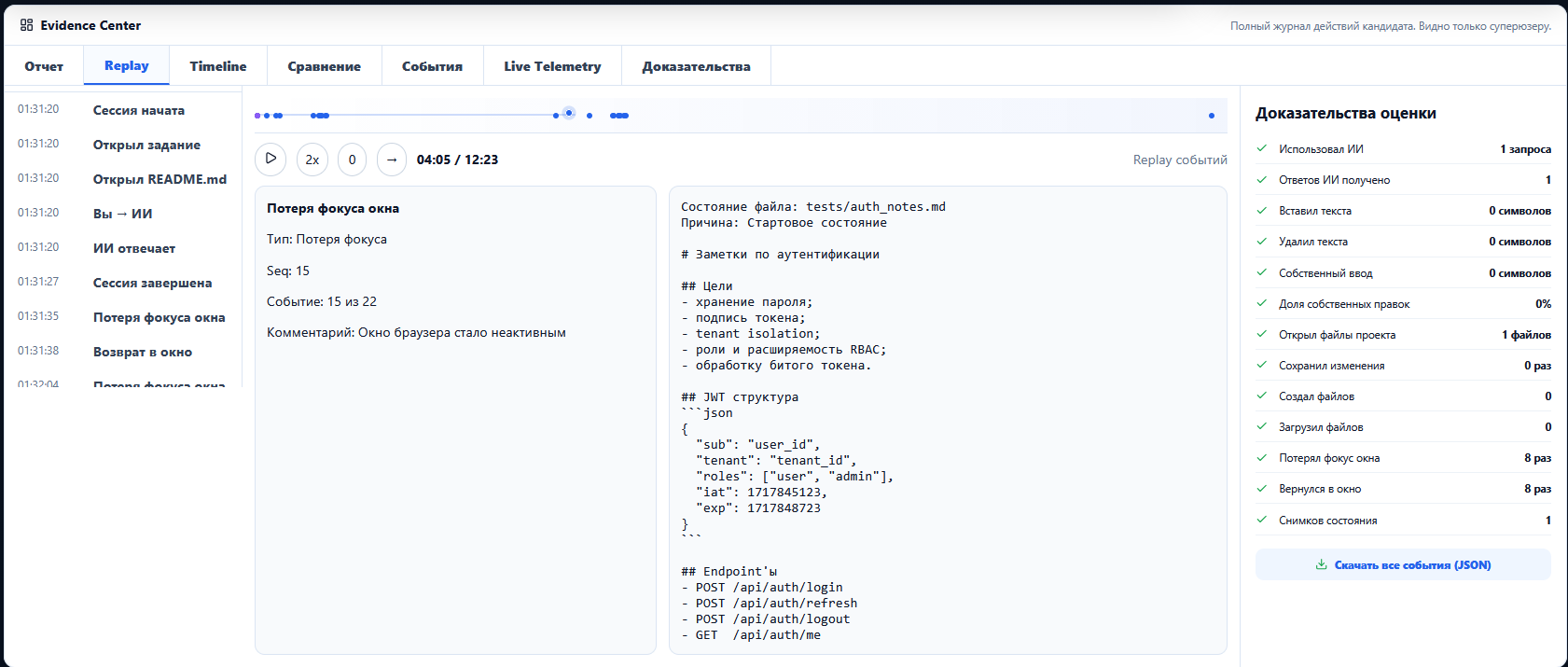Click the checkmark next to Снимков состояния
1568x667 pixels.
tap(1262, 520)
